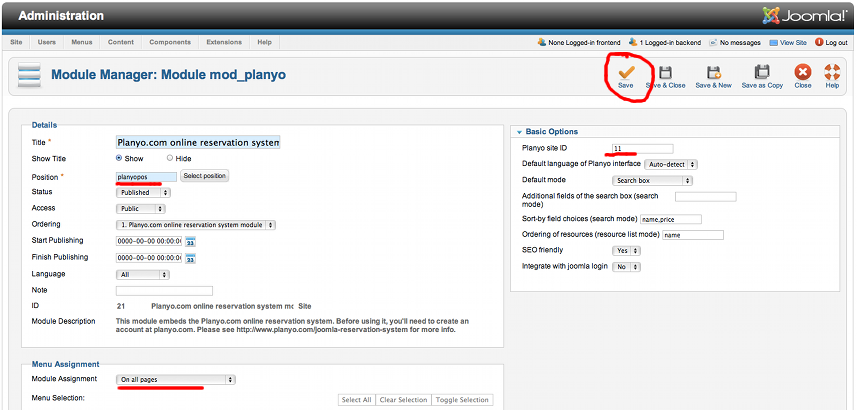Open the Access dropdown set to Public
The height and width of the screenshot is (410, 857).
(140, 209)
